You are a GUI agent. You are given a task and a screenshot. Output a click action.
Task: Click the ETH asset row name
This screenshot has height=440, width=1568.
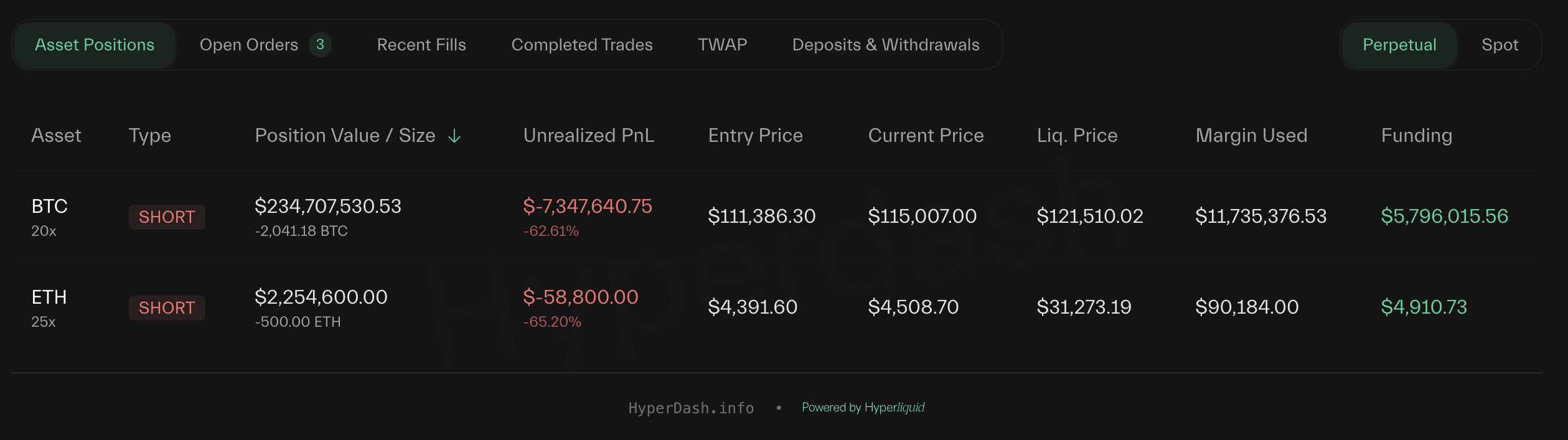click(x=49, y=297)
